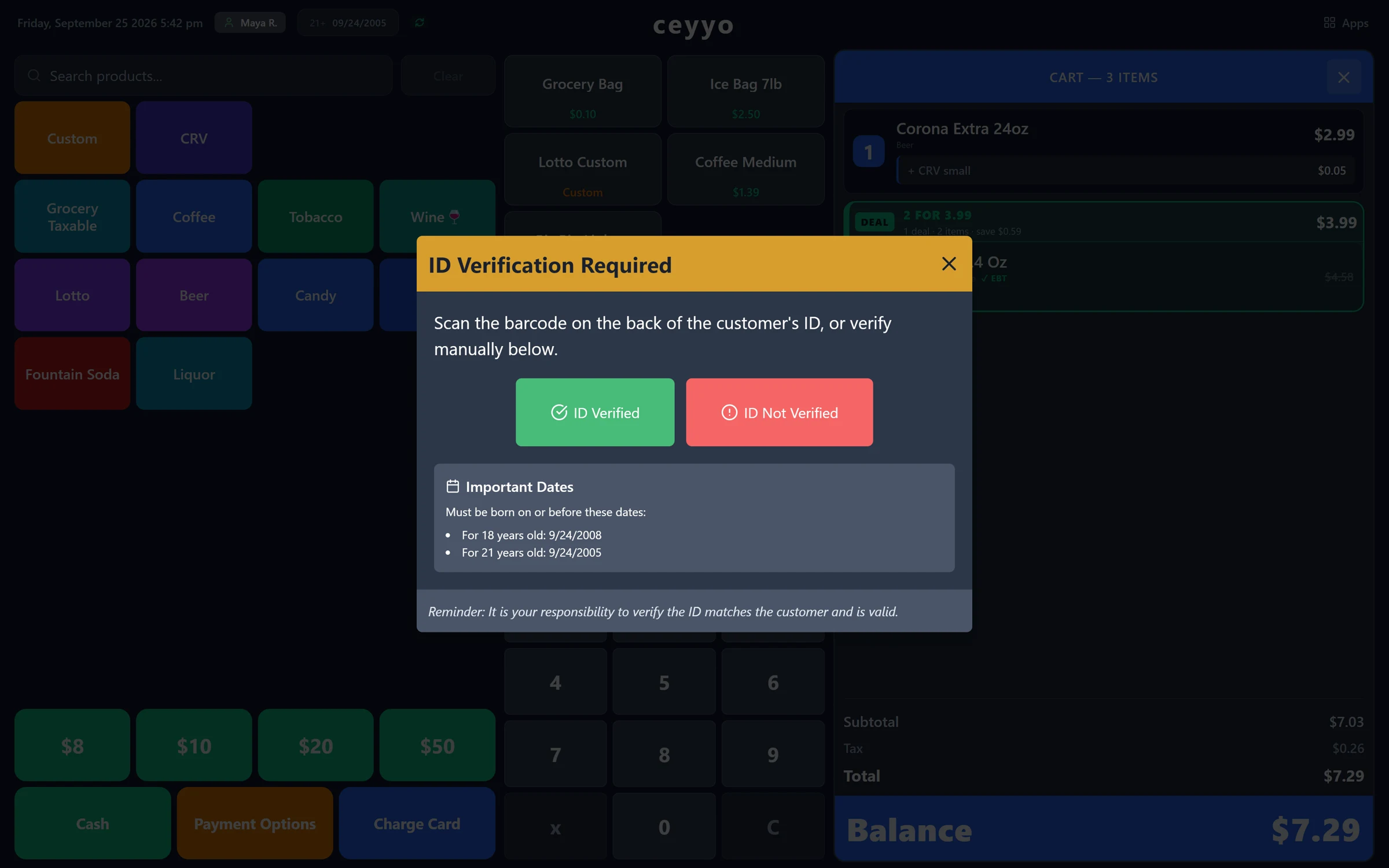This screenshot has height=868, width=1389.
Task: Open the Apps grid menu
Action: pos(1346,23)
